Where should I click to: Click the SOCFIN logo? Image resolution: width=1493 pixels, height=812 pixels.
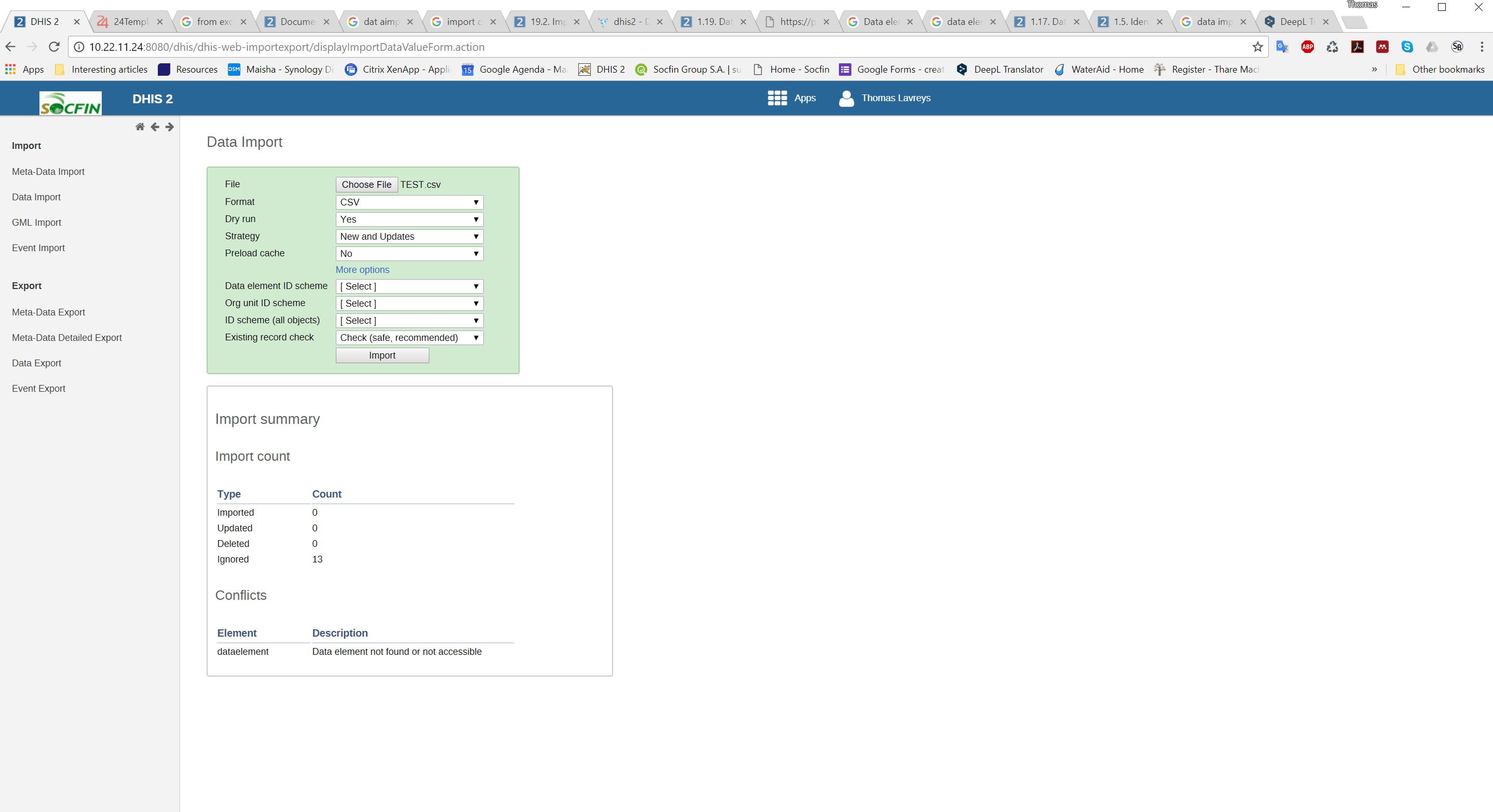coord(70,104)
